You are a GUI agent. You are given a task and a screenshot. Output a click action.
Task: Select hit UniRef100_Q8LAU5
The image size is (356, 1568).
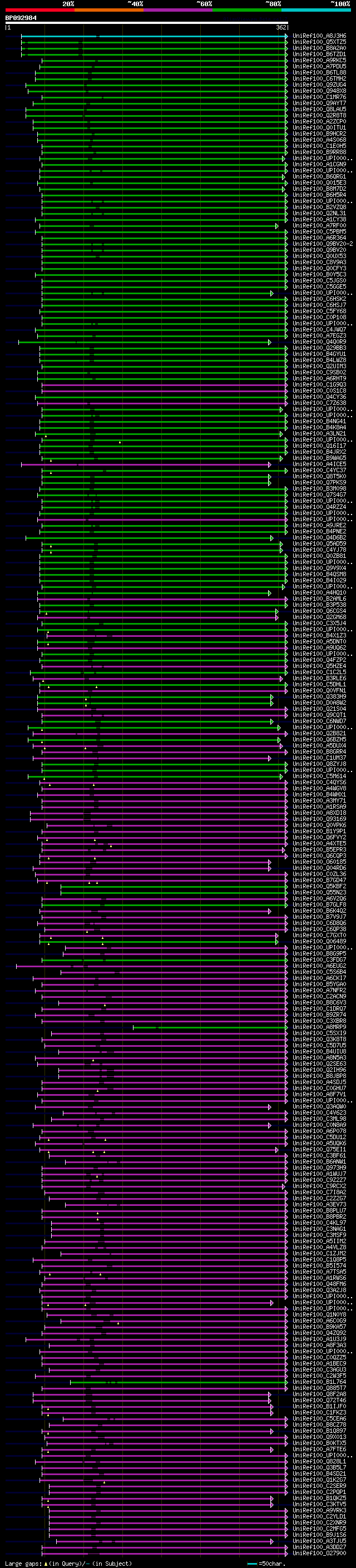(319, 109)
